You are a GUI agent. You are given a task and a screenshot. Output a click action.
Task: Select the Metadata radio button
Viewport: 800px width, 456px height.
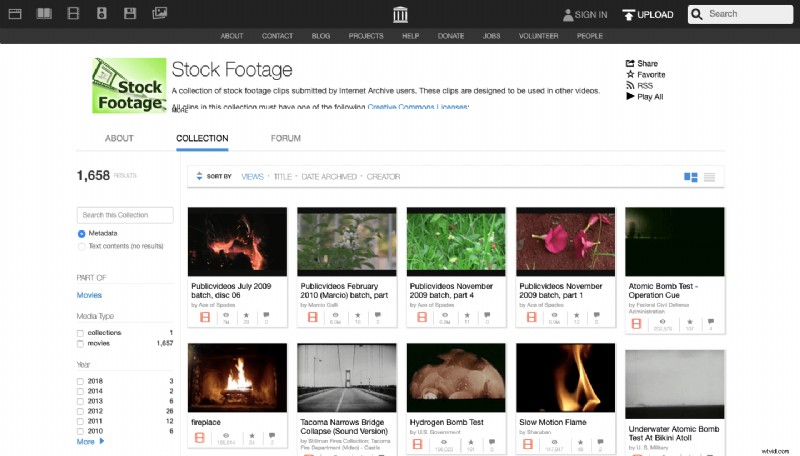(81, 234)
